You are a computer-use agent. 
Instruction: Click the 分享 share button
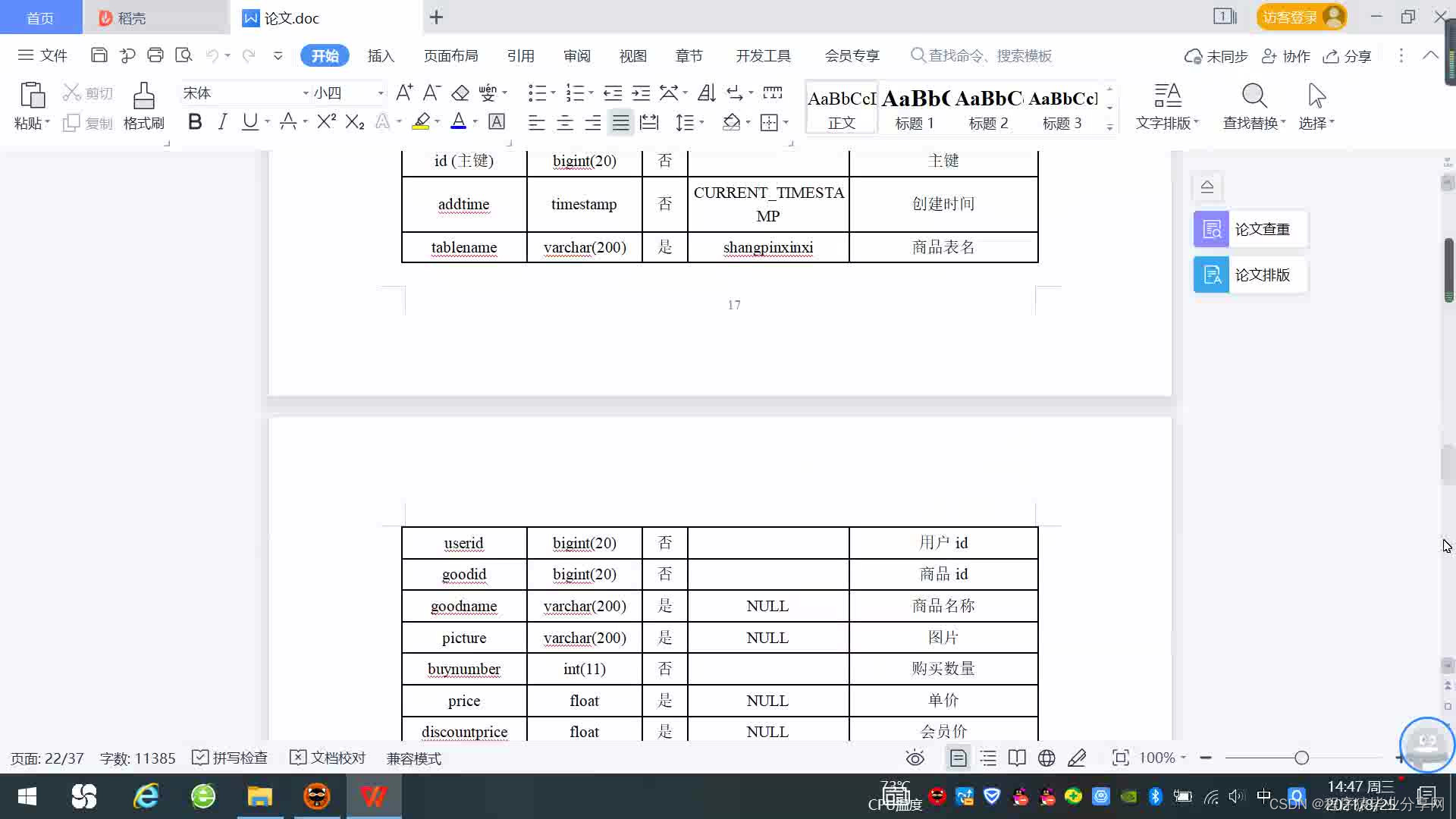1348,56
